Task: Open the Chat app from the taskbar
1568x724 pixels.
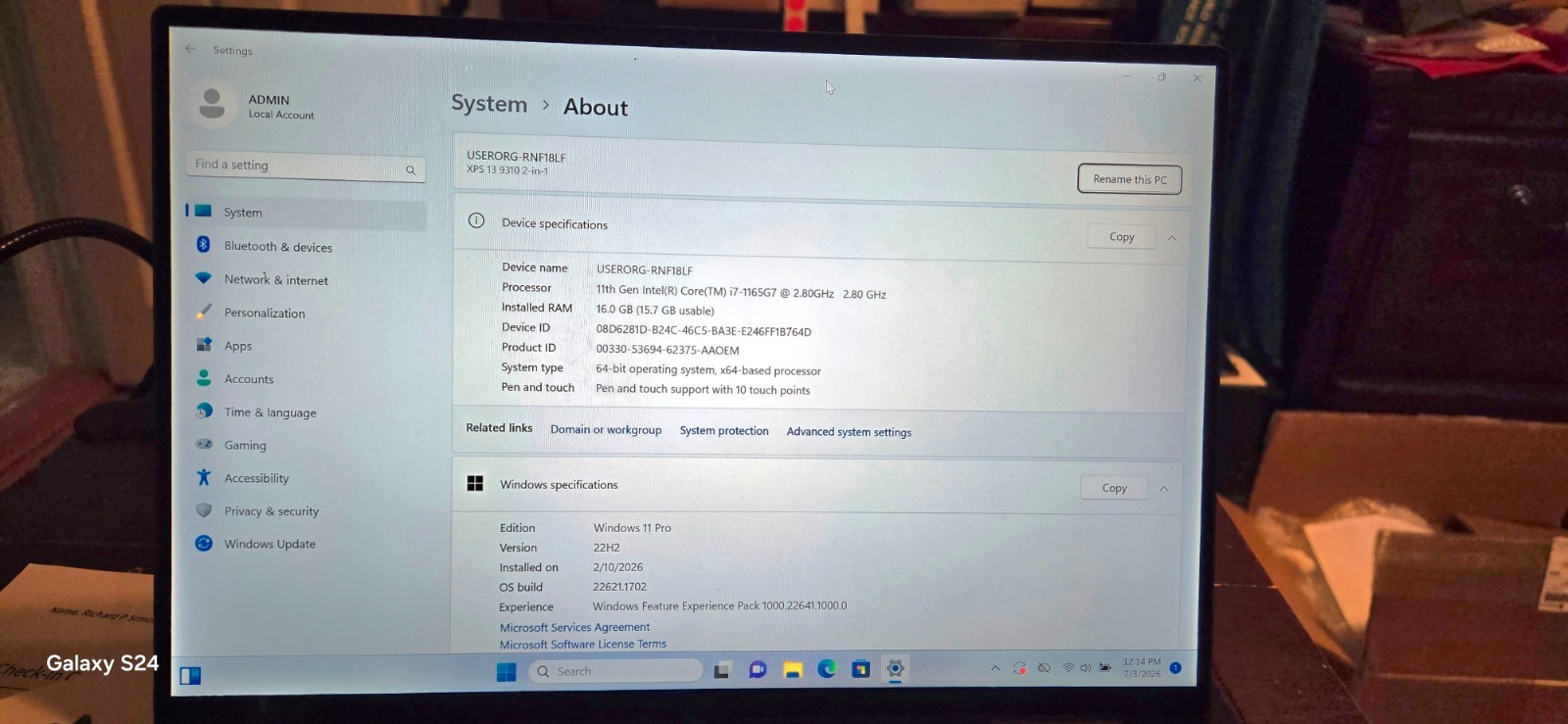Action: coord(758,670)
